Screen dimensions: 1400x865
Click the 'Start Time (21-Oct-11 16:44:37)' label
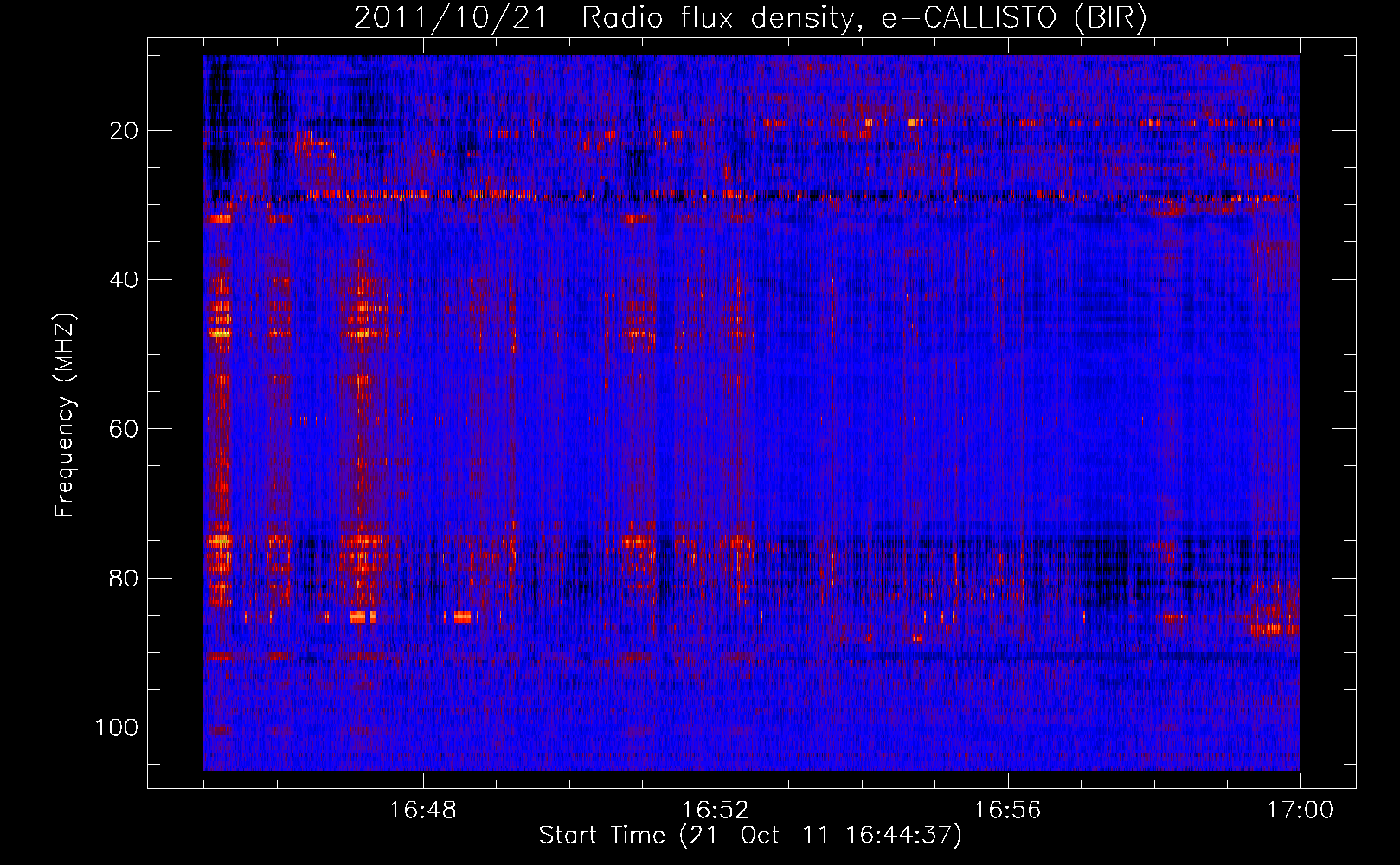(750, 836)
